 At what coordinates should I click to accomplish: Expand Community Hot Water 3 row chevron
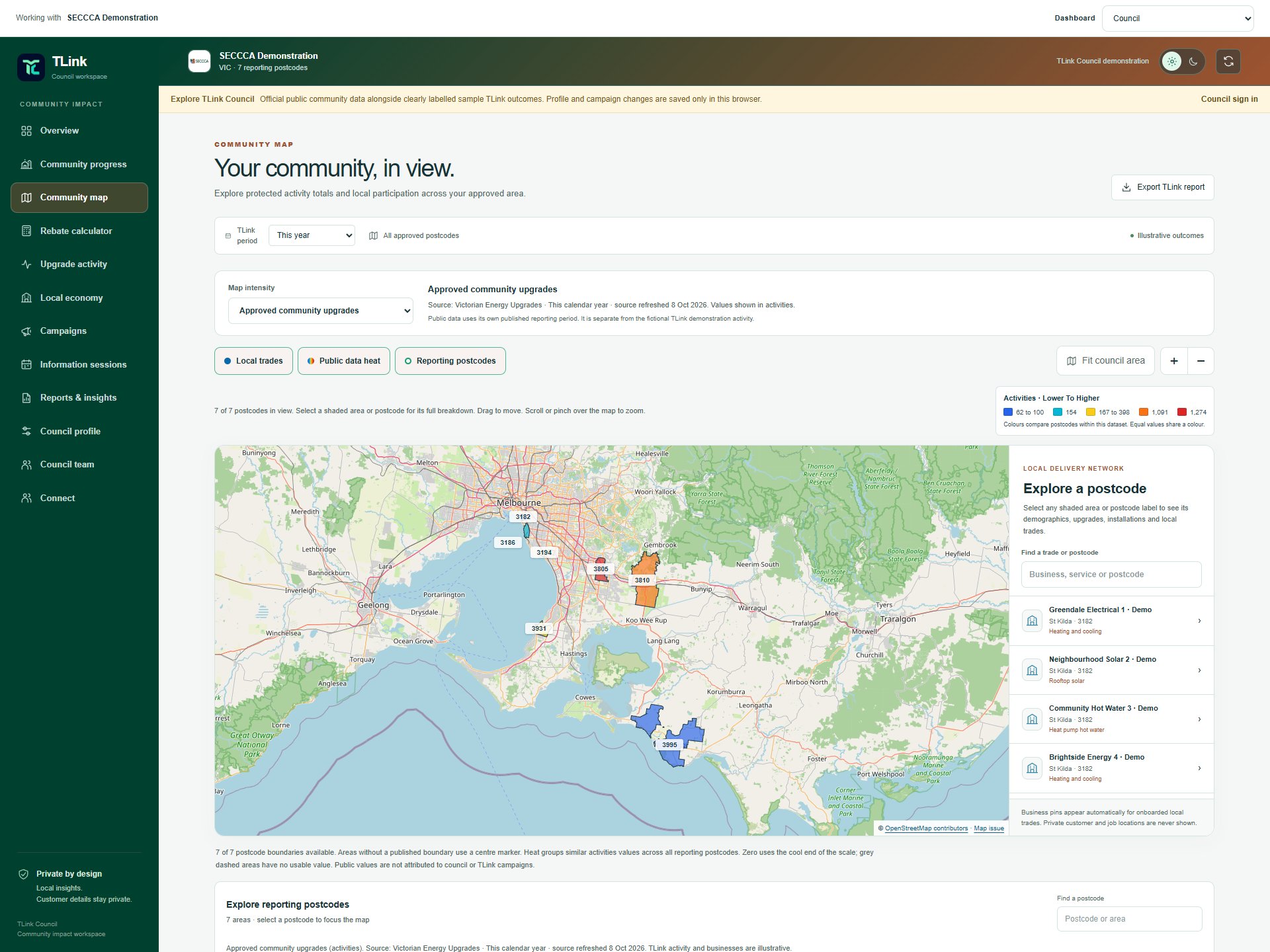point(1199,719)
